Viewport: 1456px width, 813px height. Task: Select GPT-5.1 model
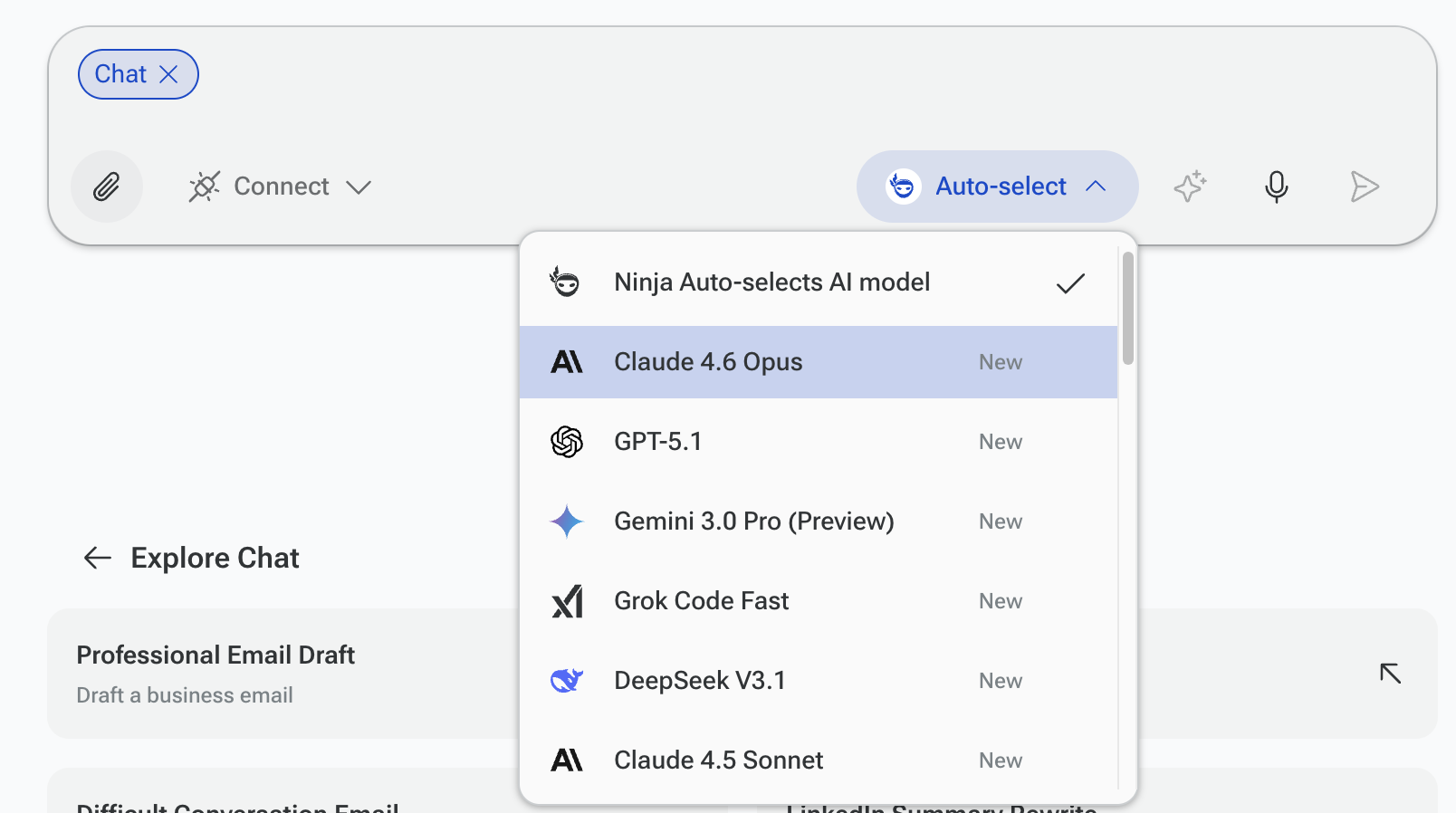click(x=819, y=442)
